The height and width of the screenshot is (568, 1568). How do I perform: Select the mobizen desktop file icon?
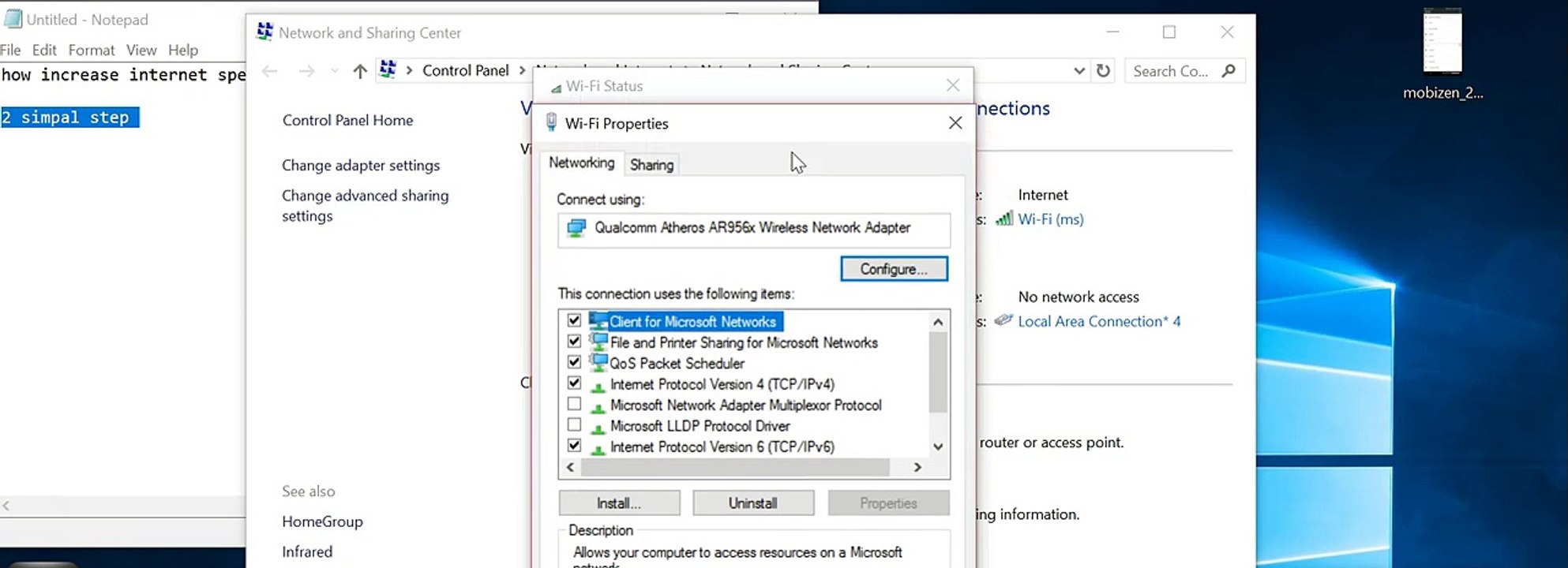pyautogui.click(x=1442, y=55)
